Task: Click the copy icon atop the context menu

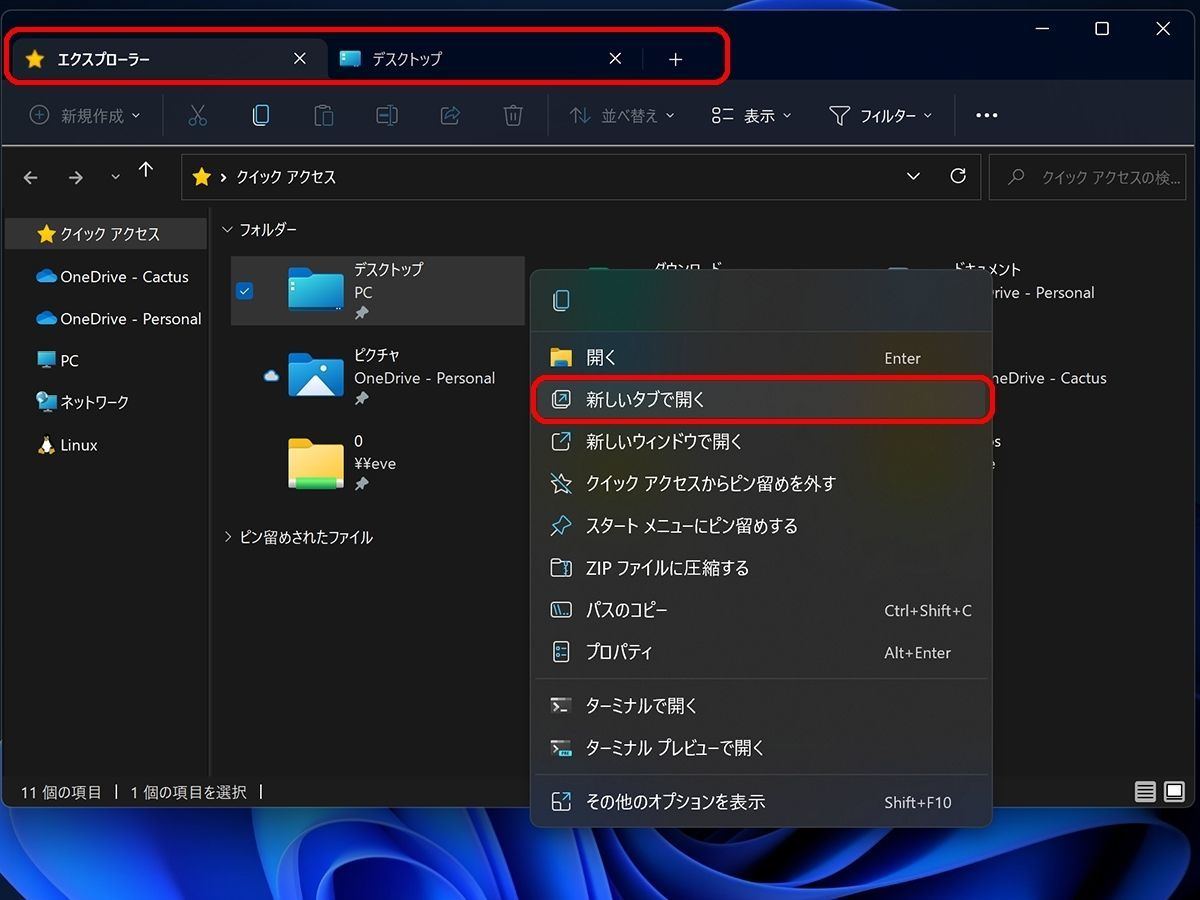Action: coord(562,300)
